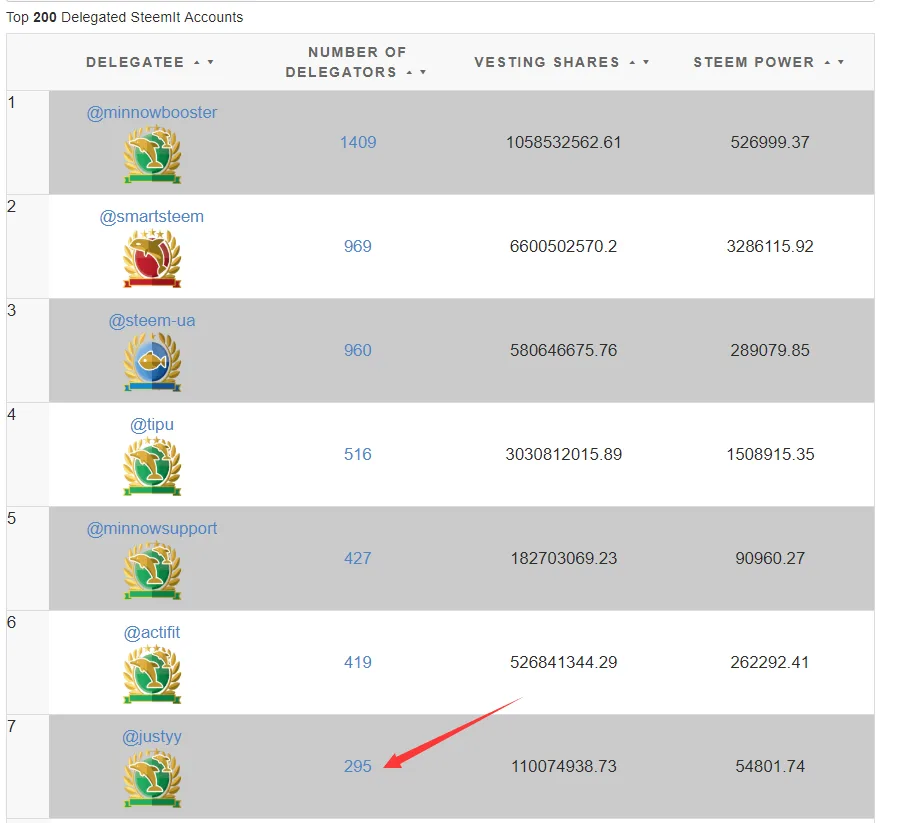This screenshot has width=920, height=823.
Task: Sort Delegatee column descending arrow
Action: pyautogui.click(x=211, y=62)
